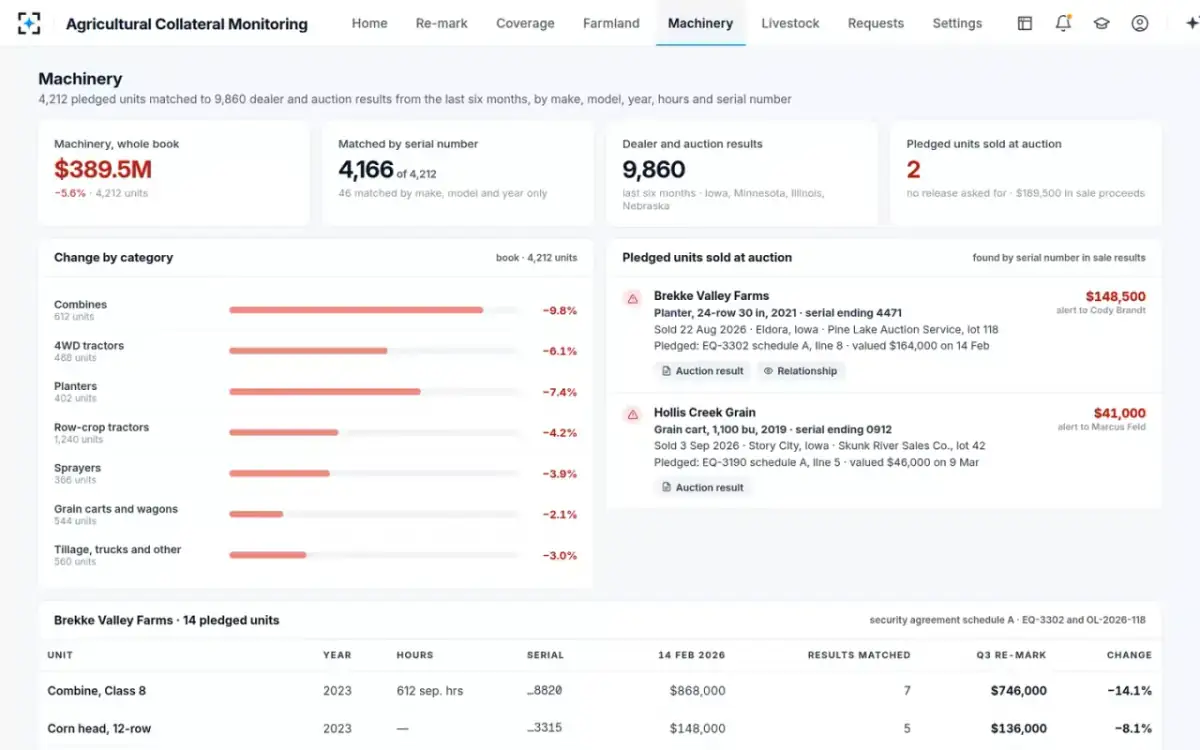Open the Coverage tab
Screen dimensions: 1200x750
[525, 23]
